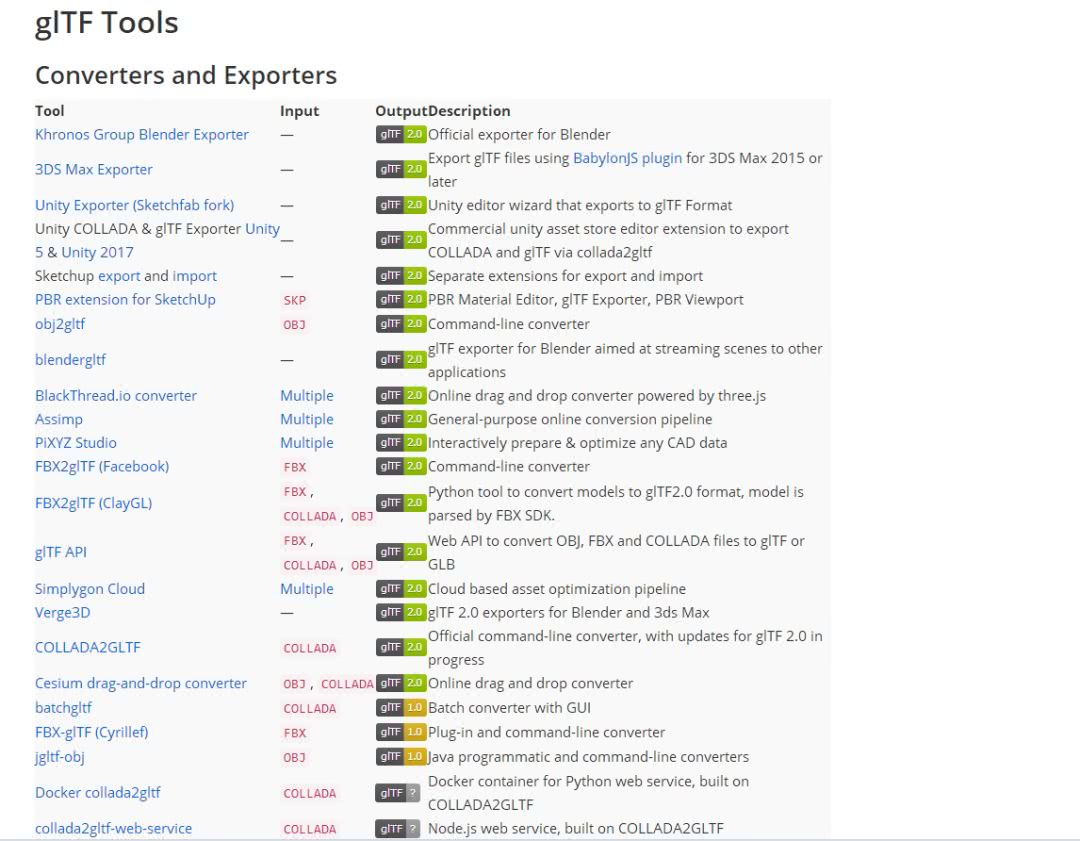Open the batchgltf link
1080x841 pixels.
pos(63,707)
